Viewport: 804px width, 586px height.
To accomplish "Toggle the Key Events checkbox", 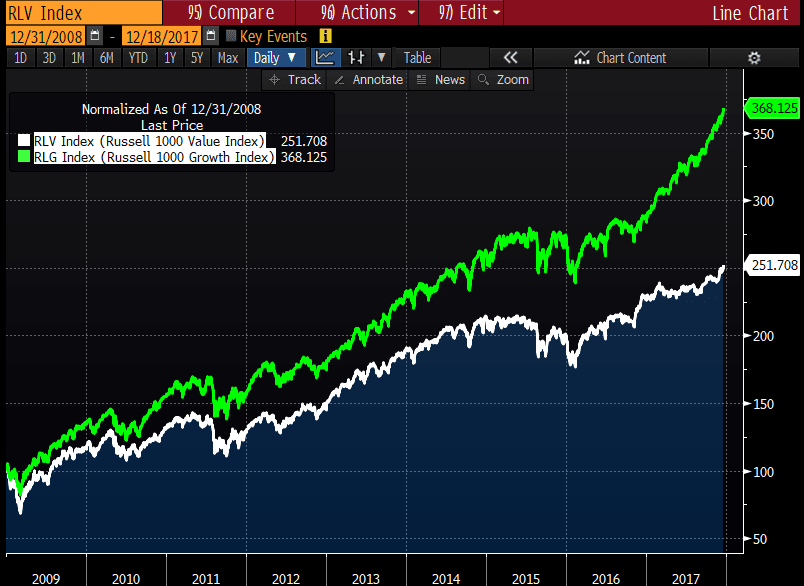I will coord(231,37).
